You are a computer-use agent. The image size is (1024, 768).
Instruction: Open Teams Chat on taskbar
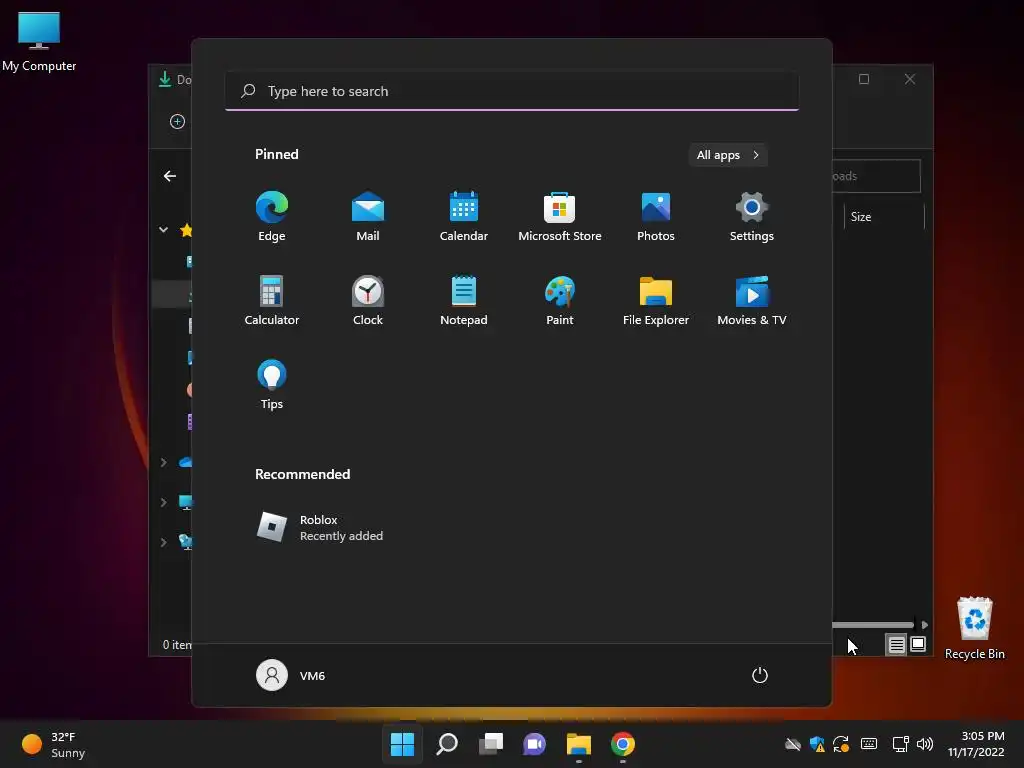point(534,744)
